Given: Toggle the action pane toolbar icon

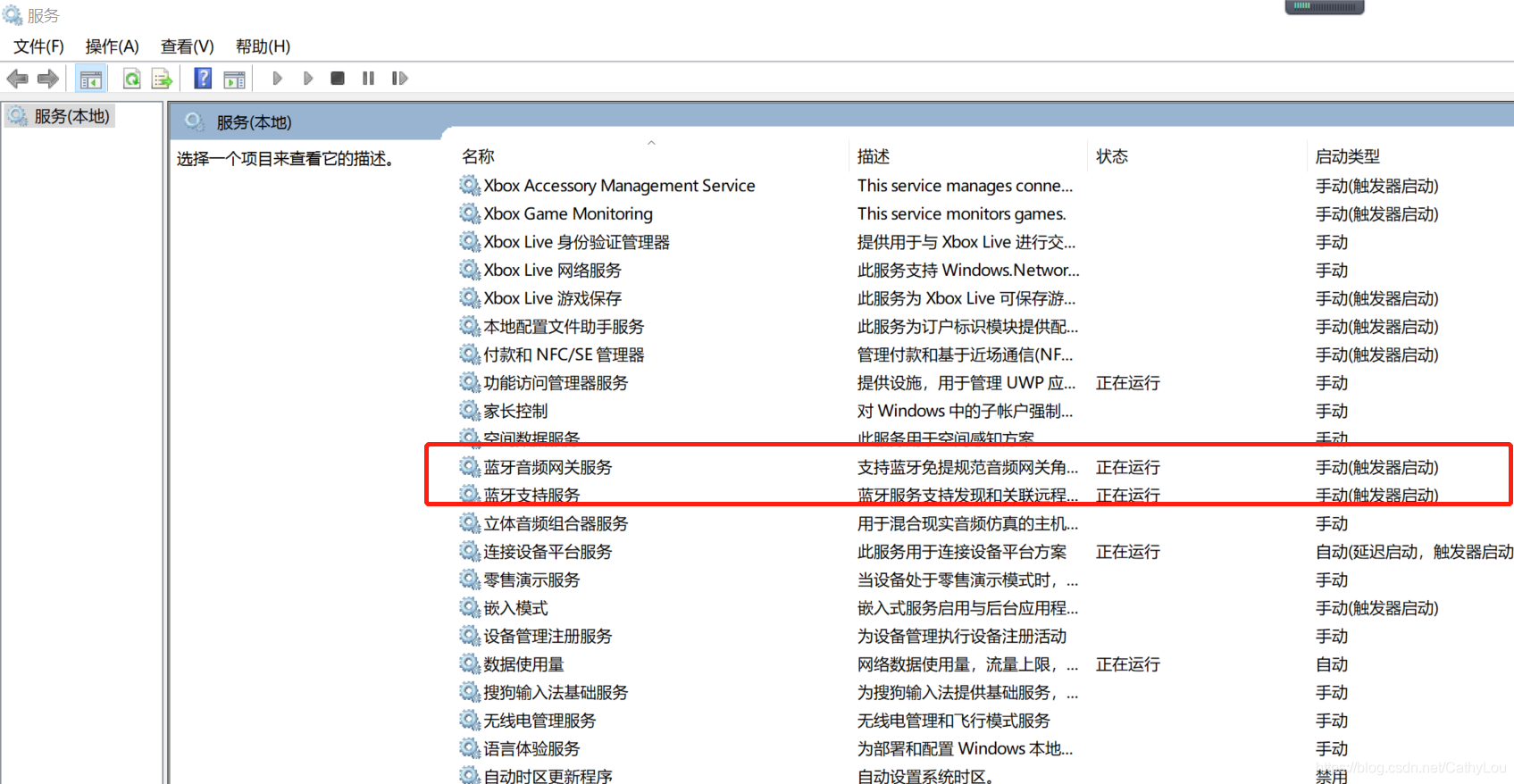Looking at the screenshot, I should [234, 79].
